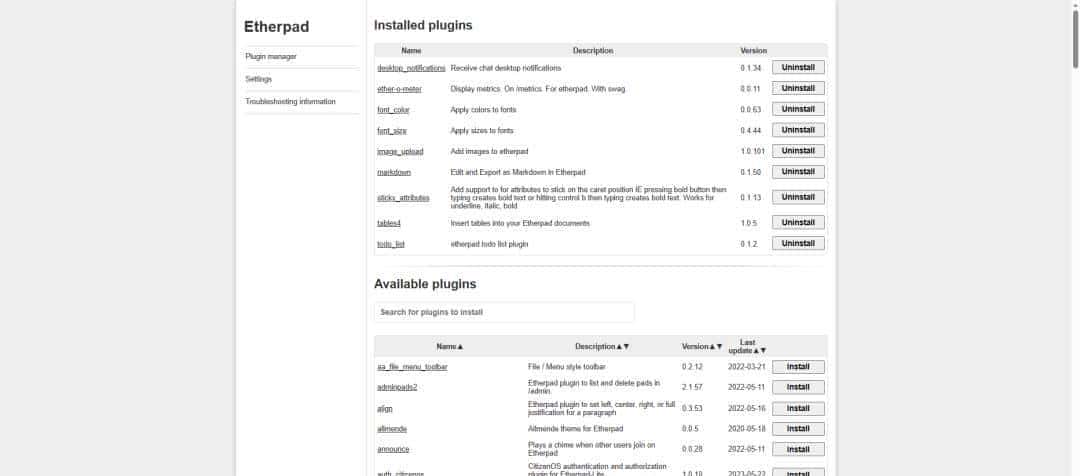
Task: Open Troubleshooting information page
Action: (x=290, y=101)
